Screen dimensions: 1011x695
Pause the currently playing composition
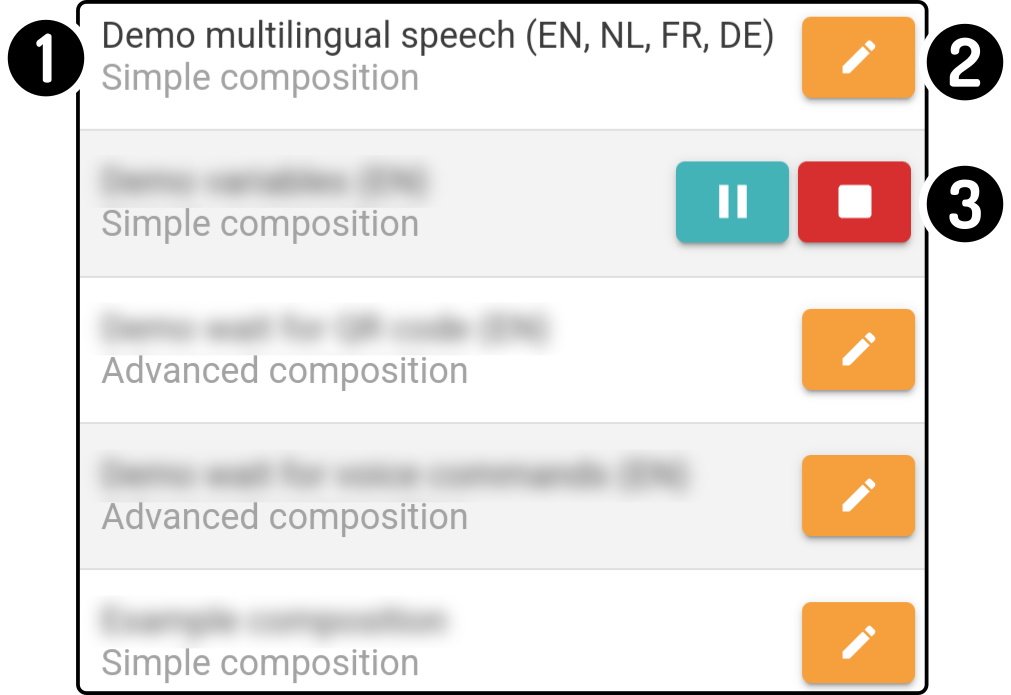(x=732, y=202)
